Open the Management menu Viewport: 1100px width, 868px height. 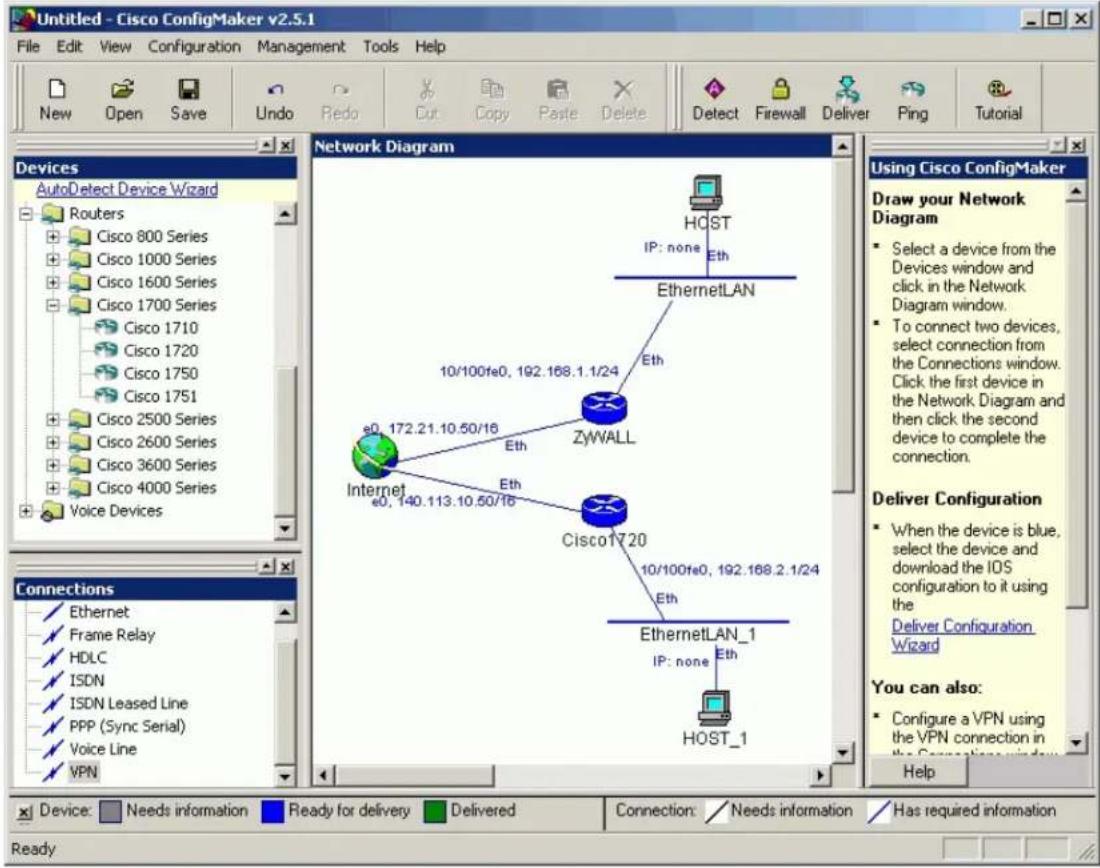301,46
